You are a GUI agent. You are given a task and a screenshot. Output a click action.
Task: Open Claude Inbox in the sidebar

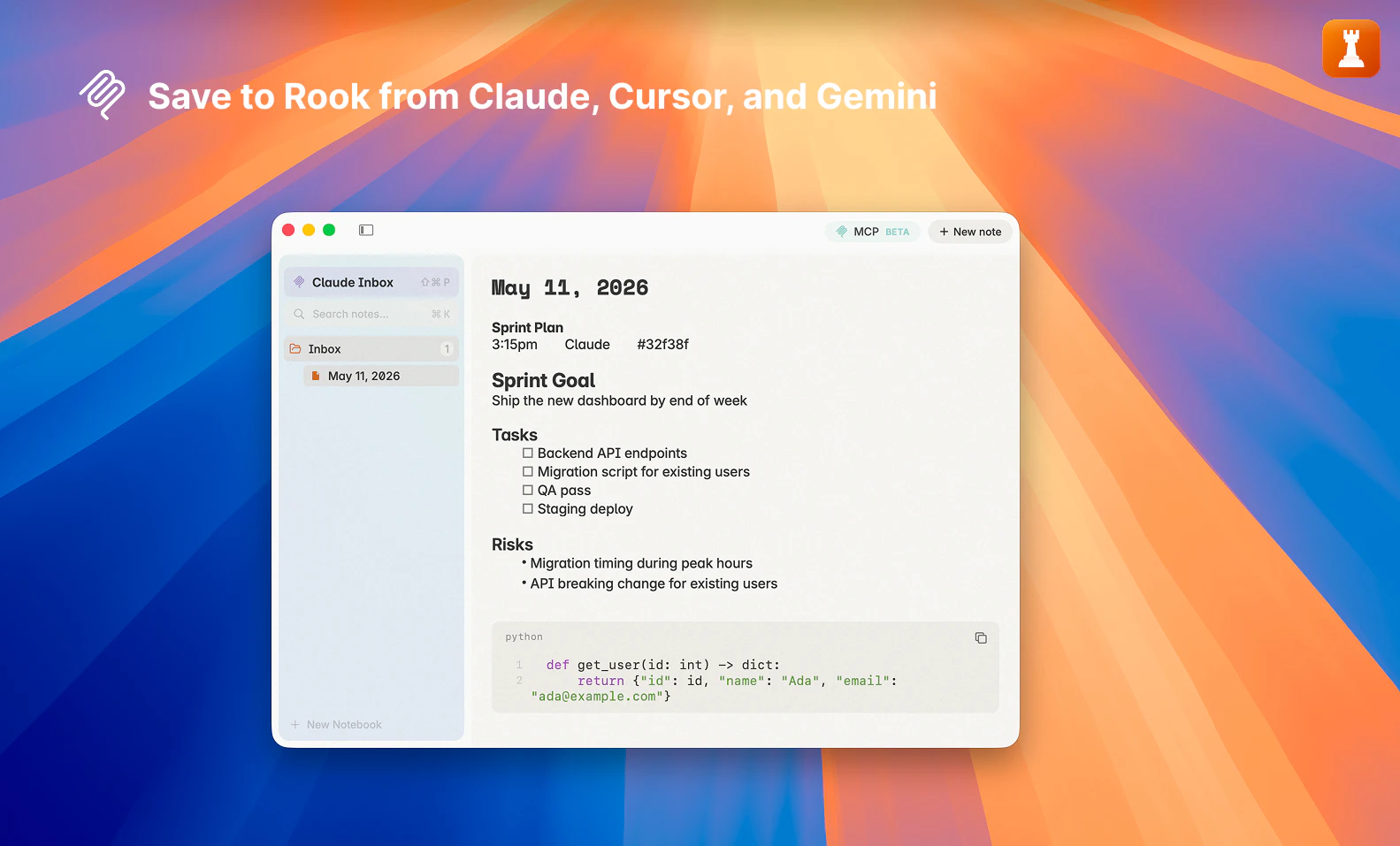coord(371,282)
